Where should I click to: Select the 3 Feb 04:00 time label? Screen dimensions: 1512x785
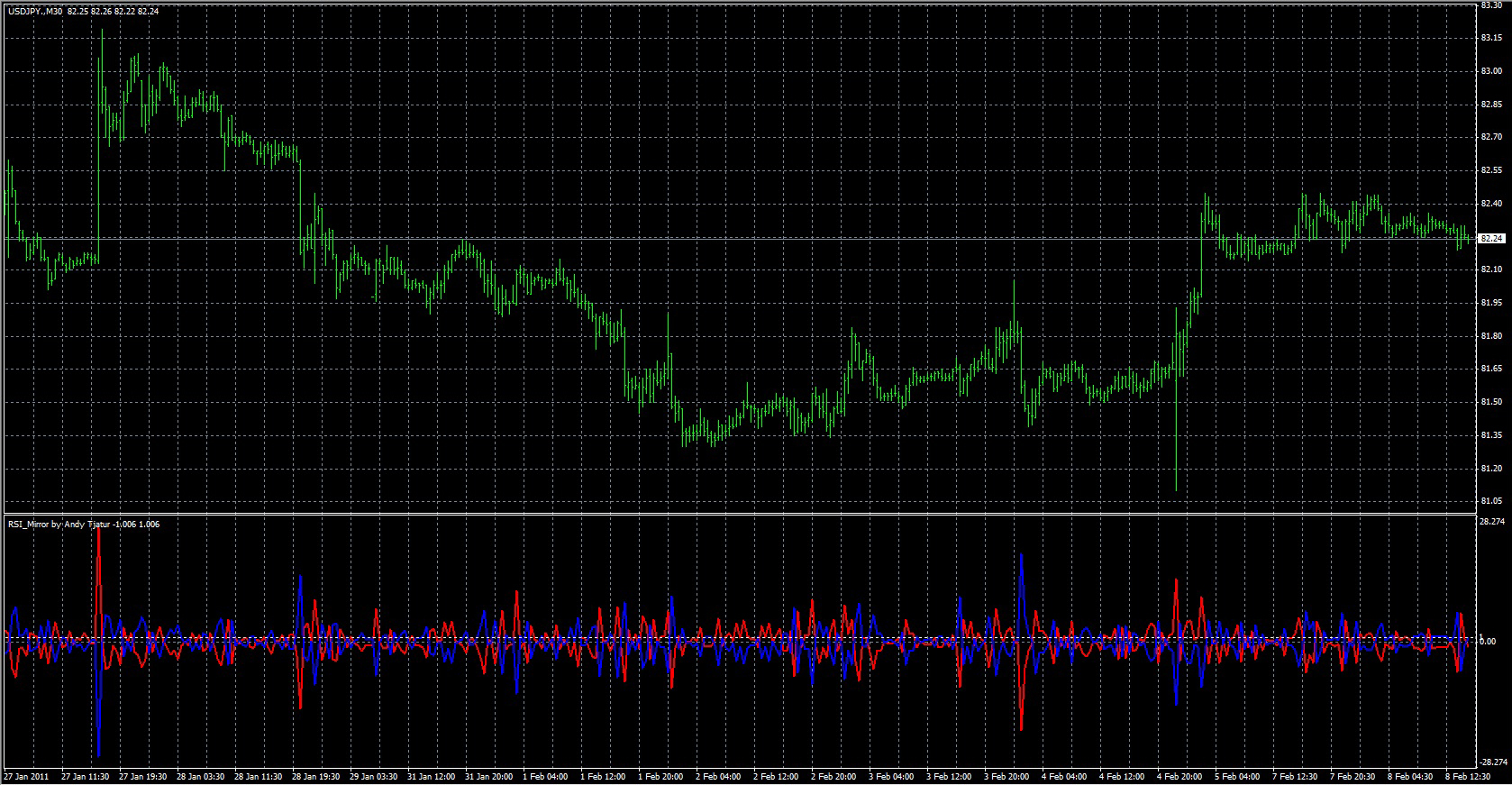(892, 776)
